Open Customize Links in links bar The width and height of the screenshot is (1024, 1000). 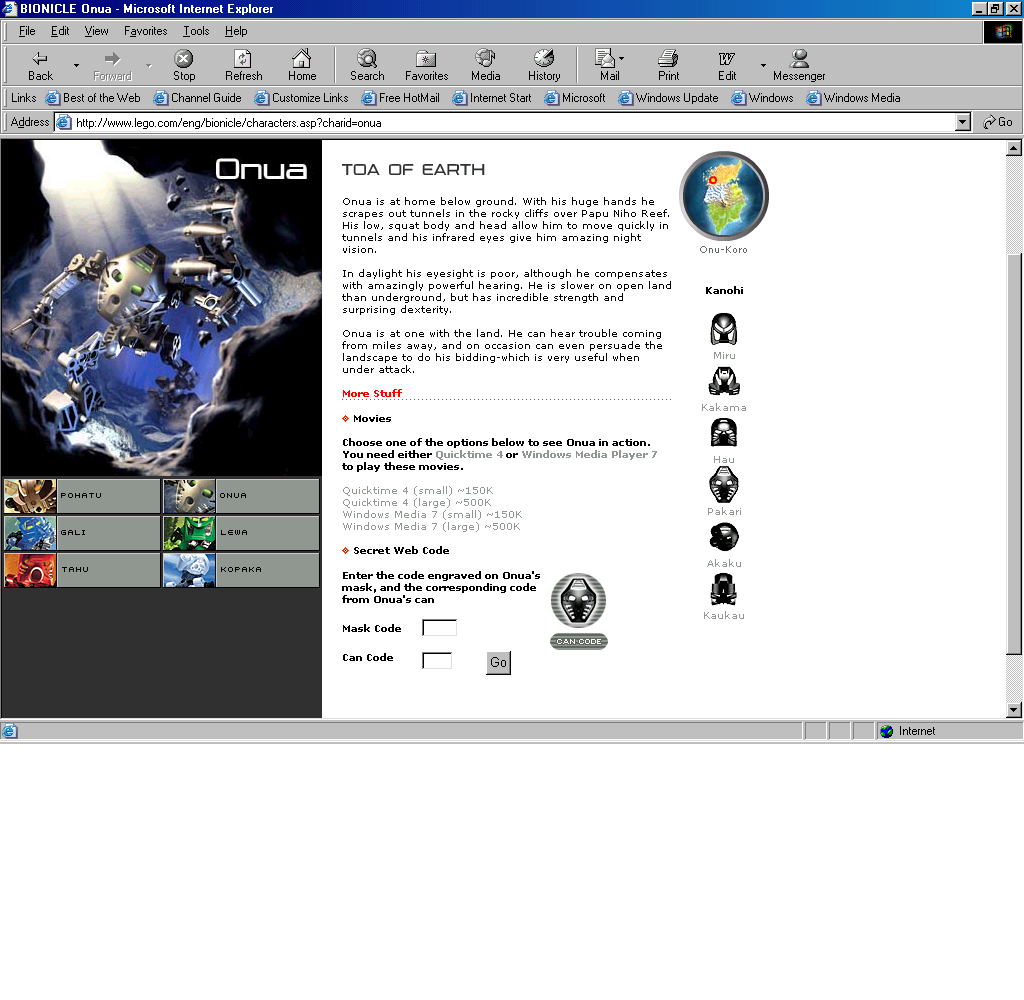[x=302, y=98]
